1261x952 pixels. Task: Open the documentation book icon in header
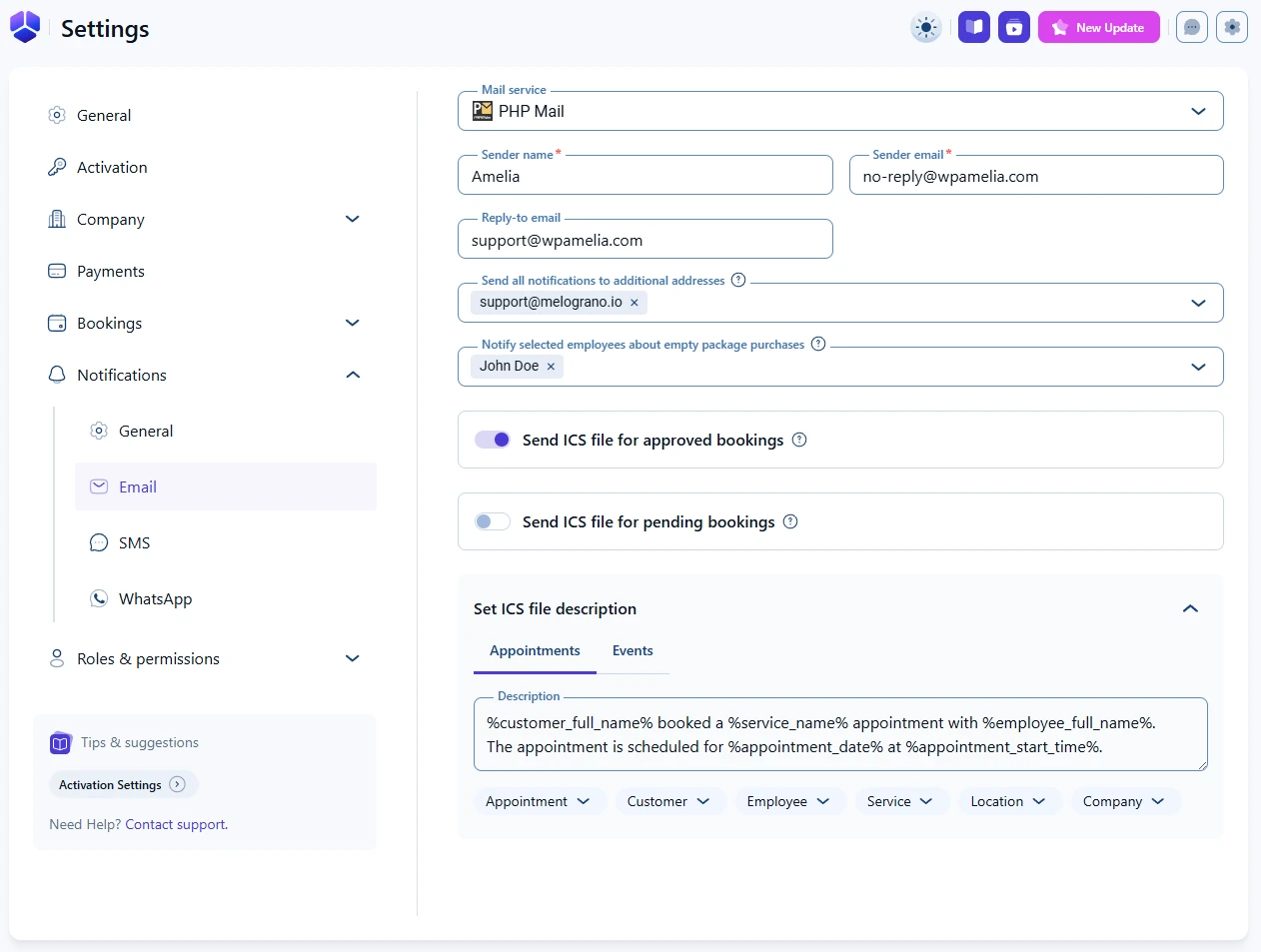974,28
